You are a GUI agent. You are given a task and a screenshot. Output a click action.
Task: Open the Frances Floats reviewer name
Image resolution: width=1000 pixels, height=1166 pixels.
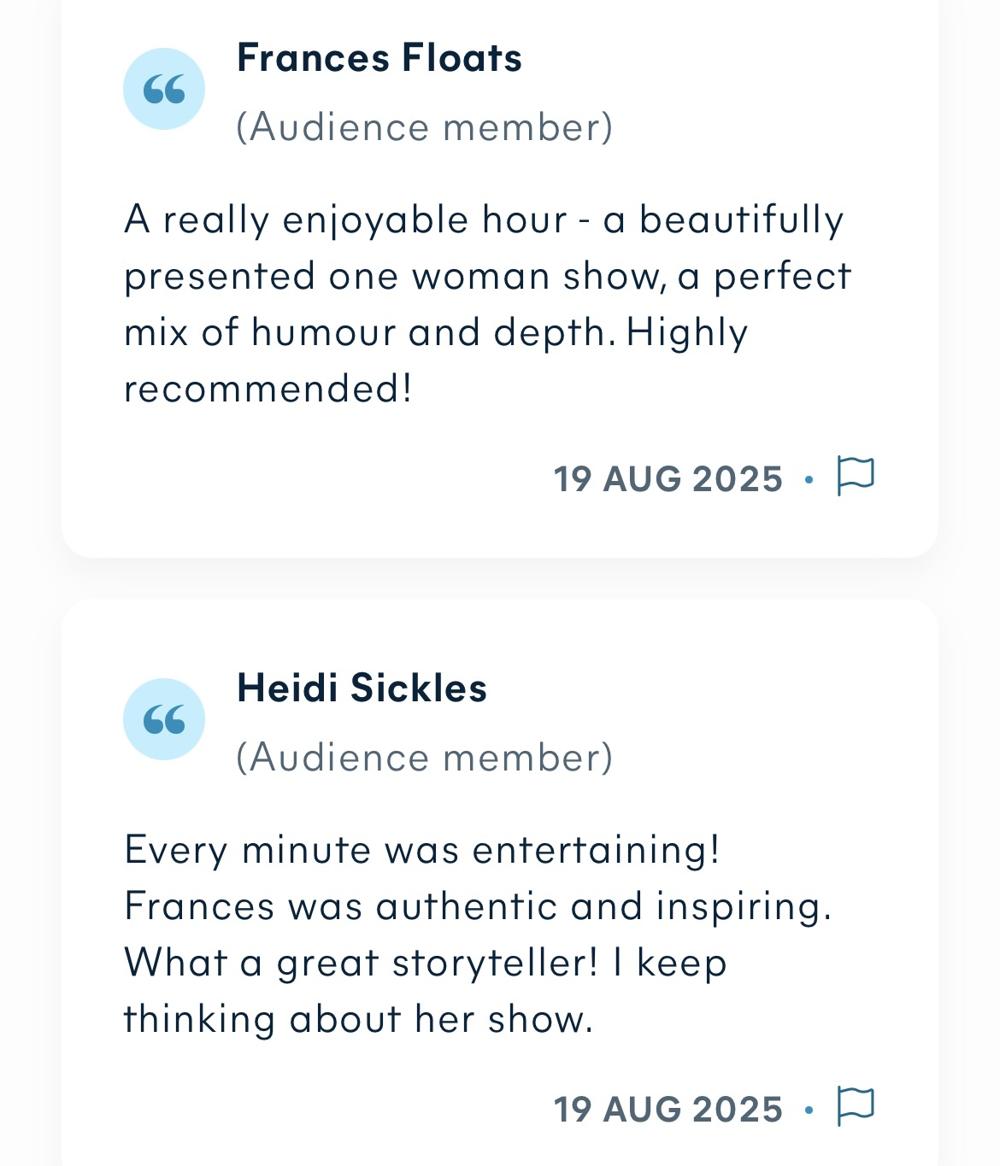379,58
